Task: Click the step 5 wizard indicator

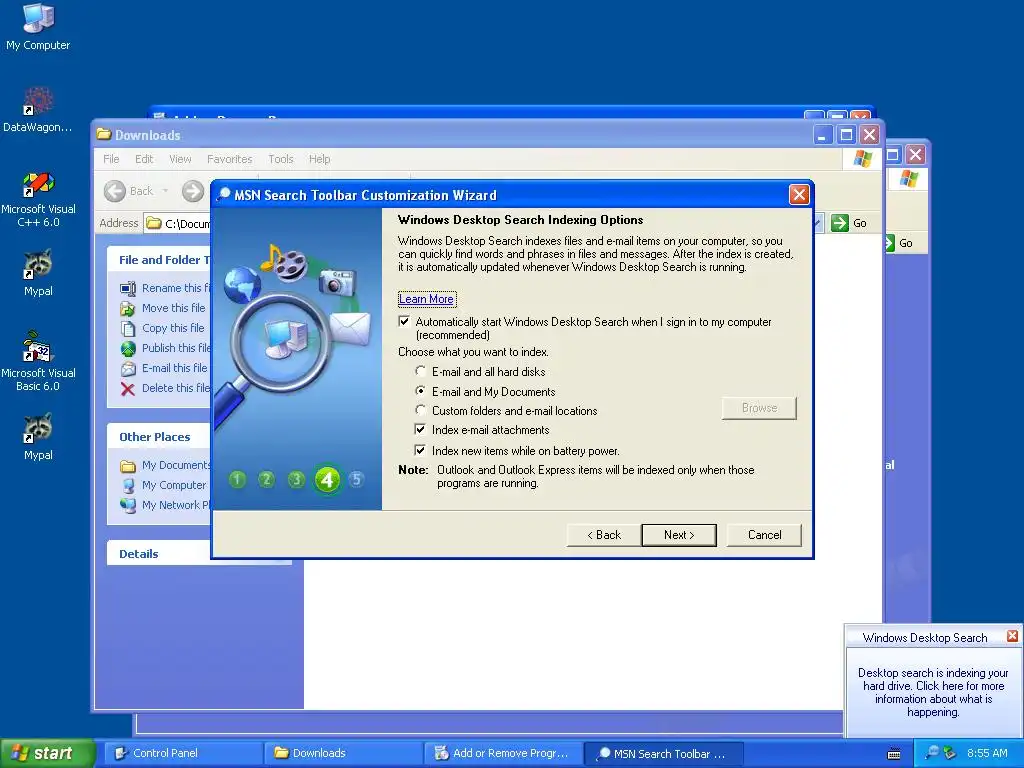Action: [356, 480]
